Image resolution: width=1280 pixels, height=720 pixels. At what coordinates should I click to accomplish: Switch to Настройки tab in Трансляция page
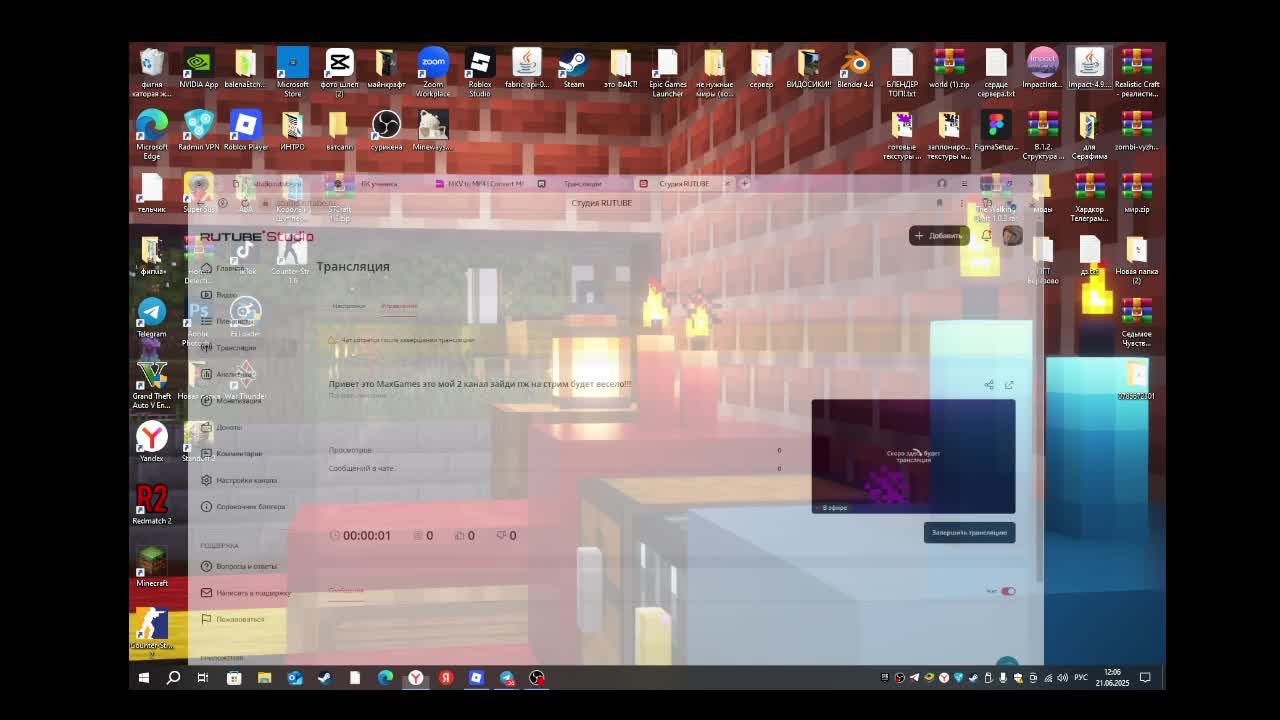pos(349,306)
